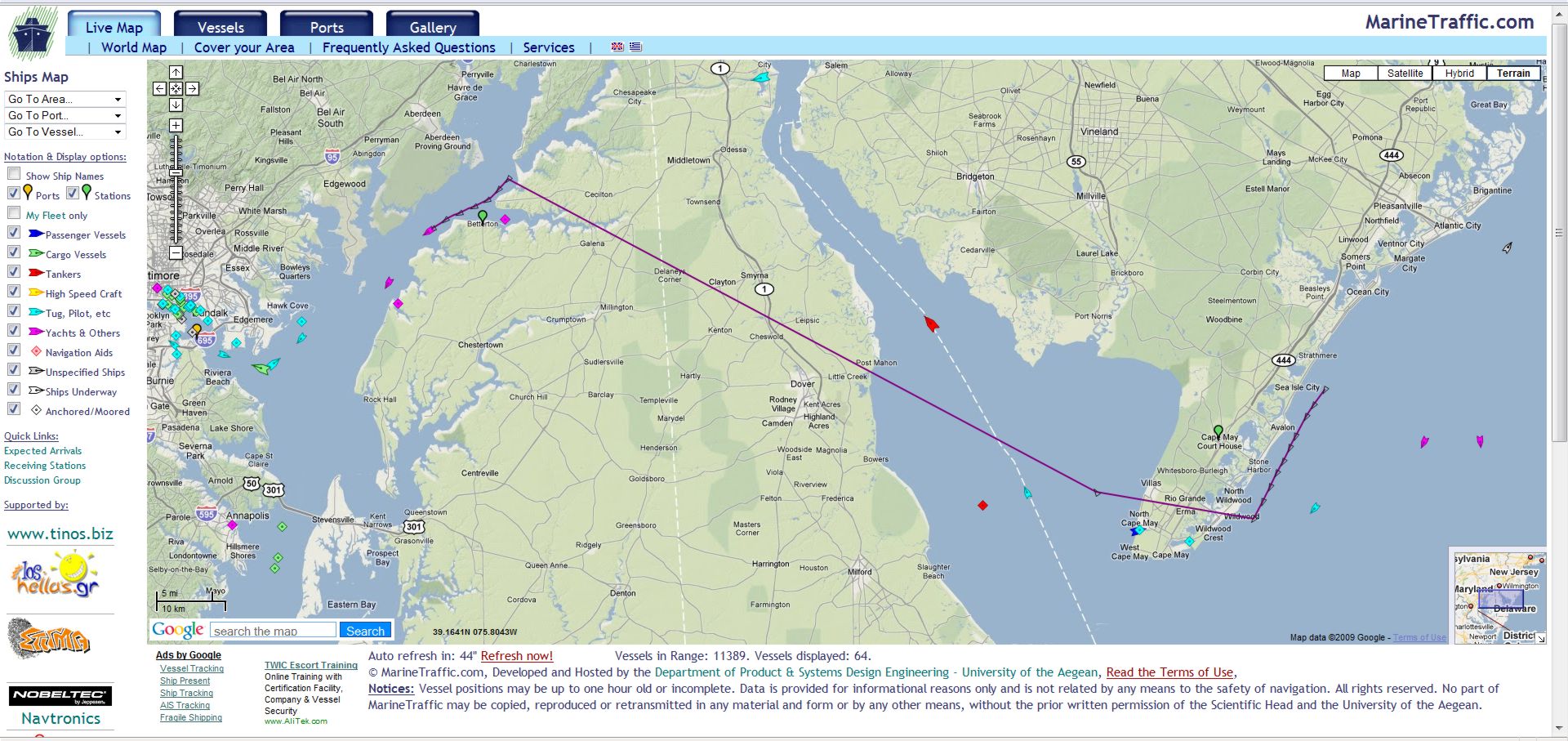Uncheck Passenger Vessels checkbox
Viewport: 1568px width, 741px height.
coord(14,233)
